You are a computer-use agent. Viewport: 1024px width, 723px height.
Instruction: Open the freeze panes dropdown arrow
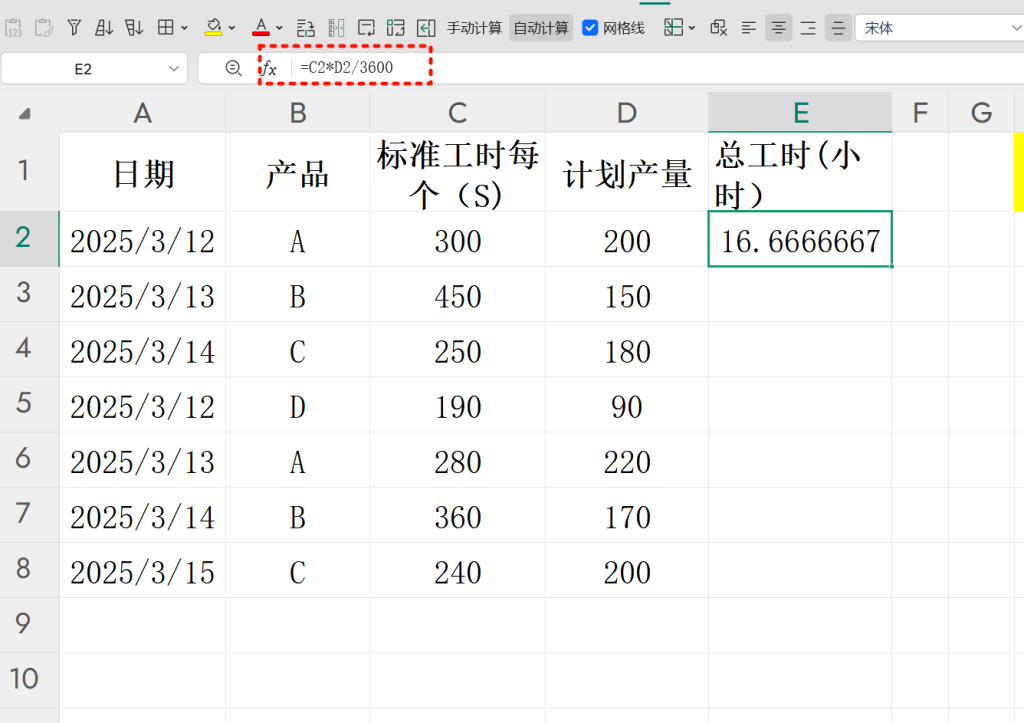[x=692, y=28]
